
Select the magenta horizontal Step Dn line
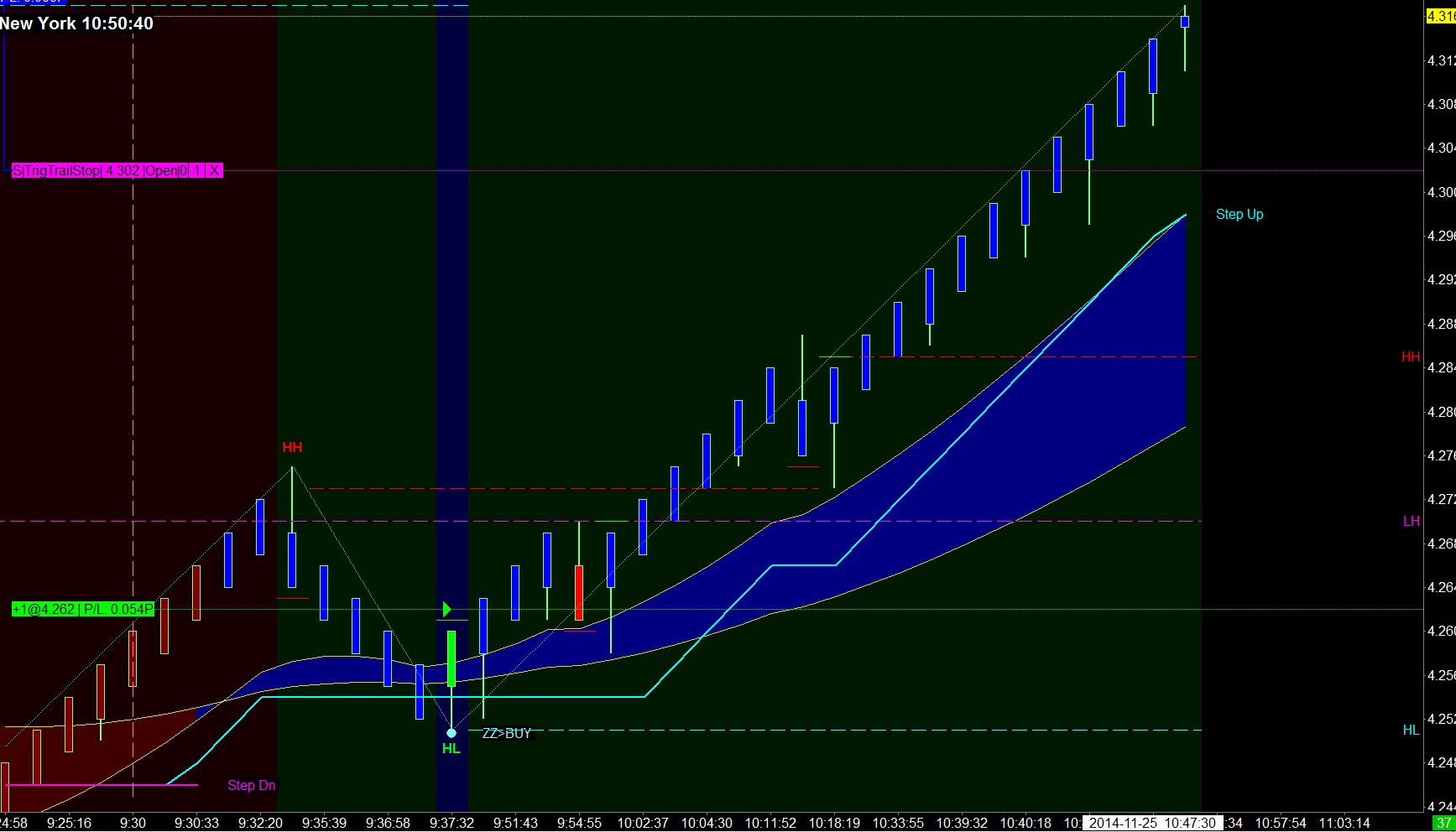click(x=102, y=786)
